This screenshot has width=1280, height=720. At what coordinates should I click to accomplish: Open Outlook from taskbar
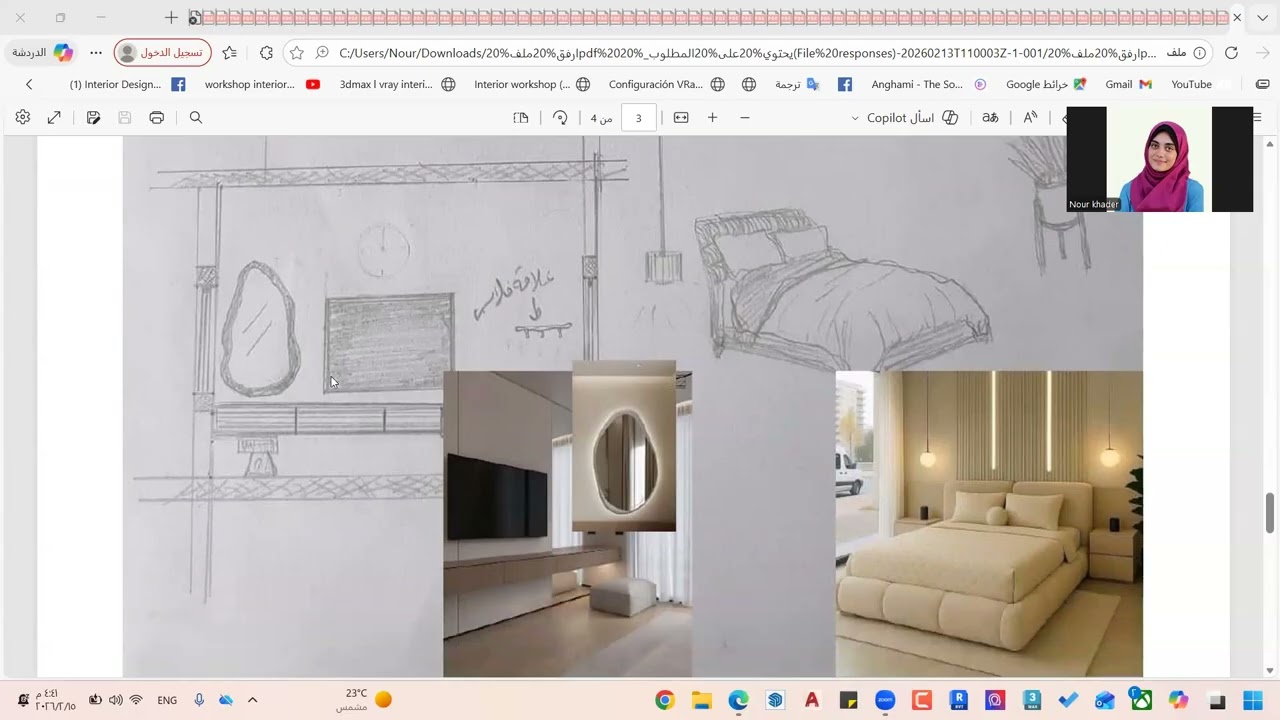[x=1105, y=700]
